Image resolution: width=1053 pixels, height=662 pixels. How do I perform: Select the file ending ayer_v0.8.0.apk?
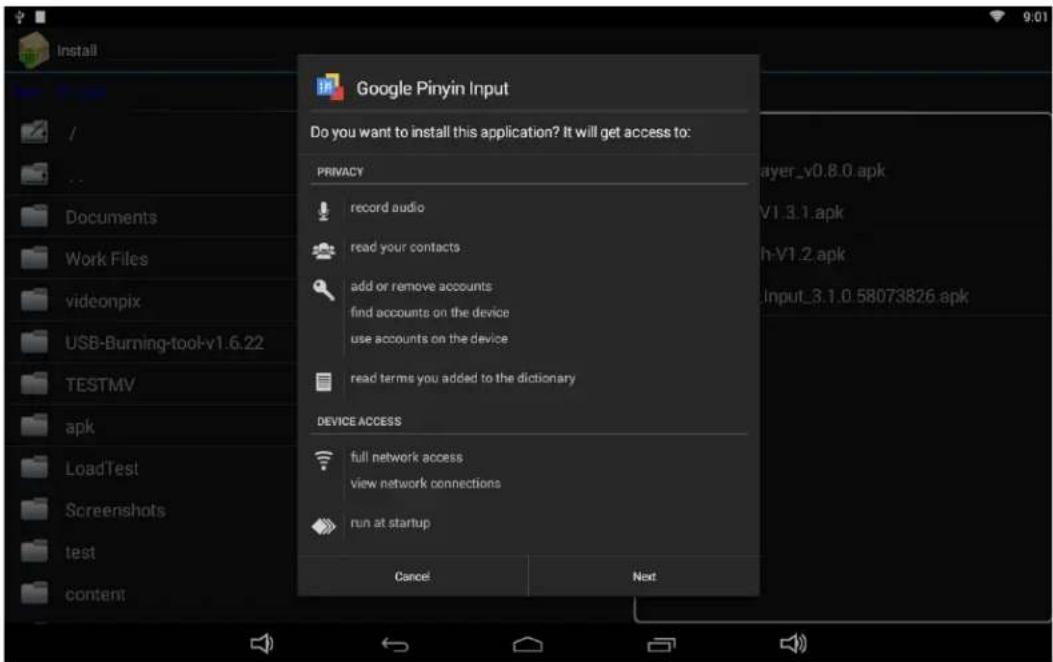(823, 171)
